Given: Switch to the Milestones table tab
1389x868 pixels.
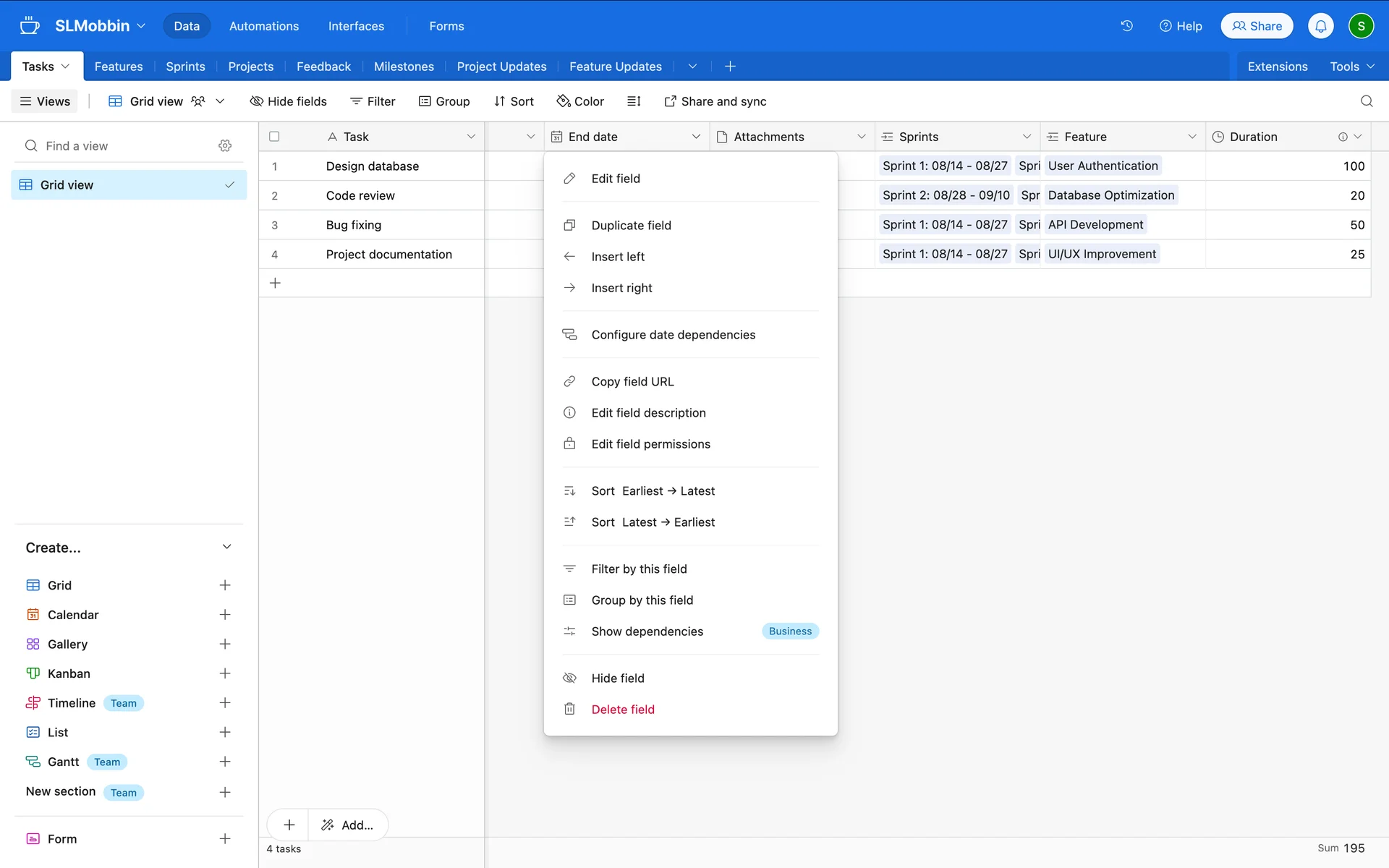Looking at the screenshot, I should 404,67.
